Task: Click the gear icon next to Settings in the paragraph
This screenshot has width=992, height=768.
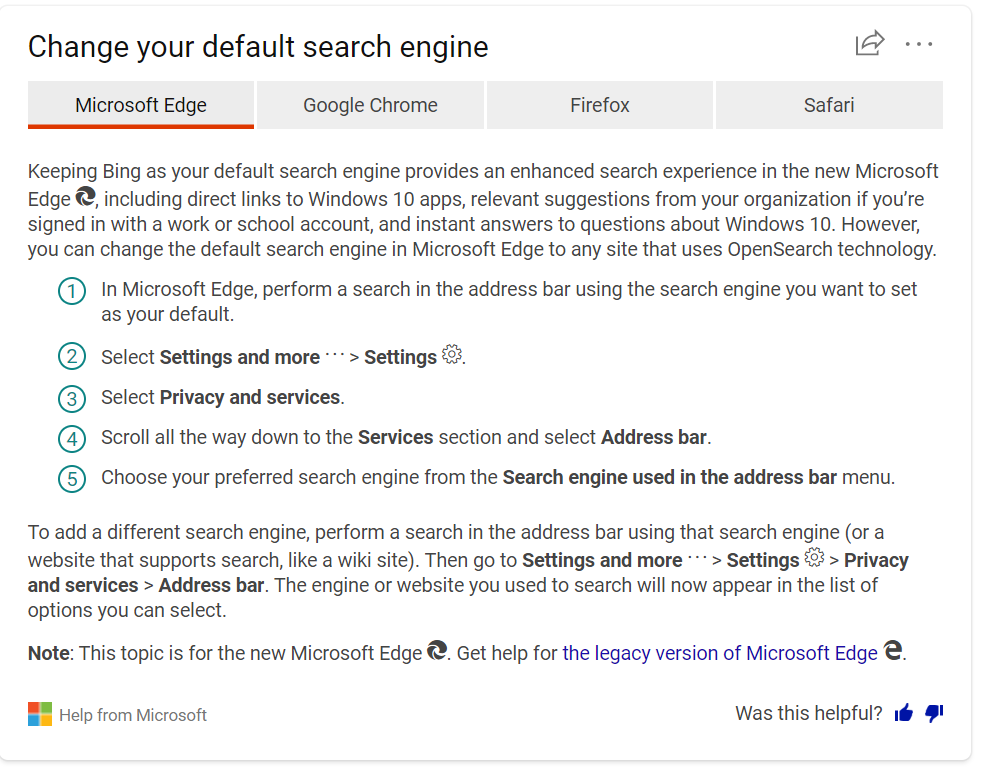Action: pos(814,559)
